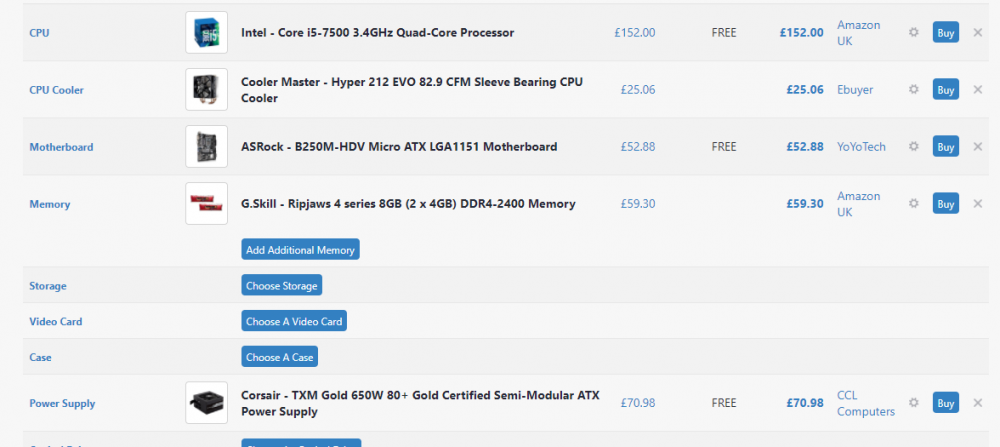Screen dimensions: 1000x447
Task: Click the Choose A Video Card button
Action: (294, 321)
